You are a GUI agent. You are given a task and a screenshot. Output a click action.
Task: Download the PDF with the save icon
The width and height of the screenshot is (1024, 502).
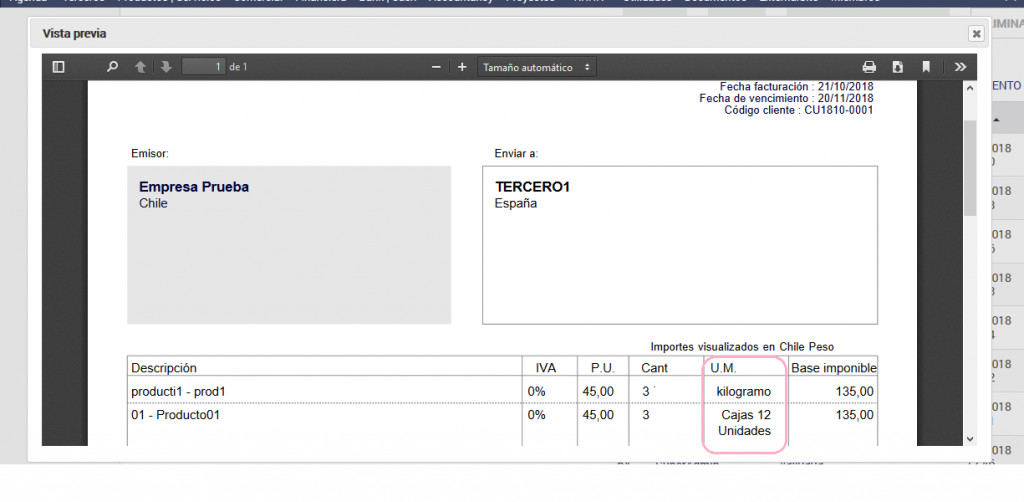coord(898,67)
